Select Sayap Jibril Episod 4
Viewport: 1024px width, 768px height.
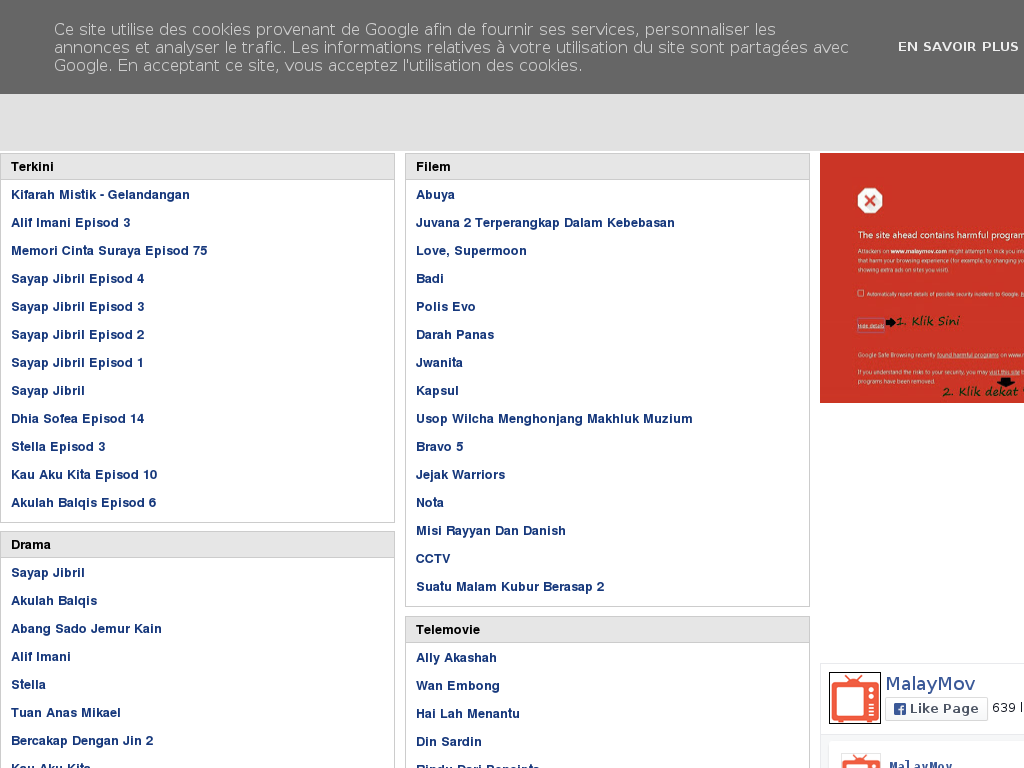pos(78,279)
